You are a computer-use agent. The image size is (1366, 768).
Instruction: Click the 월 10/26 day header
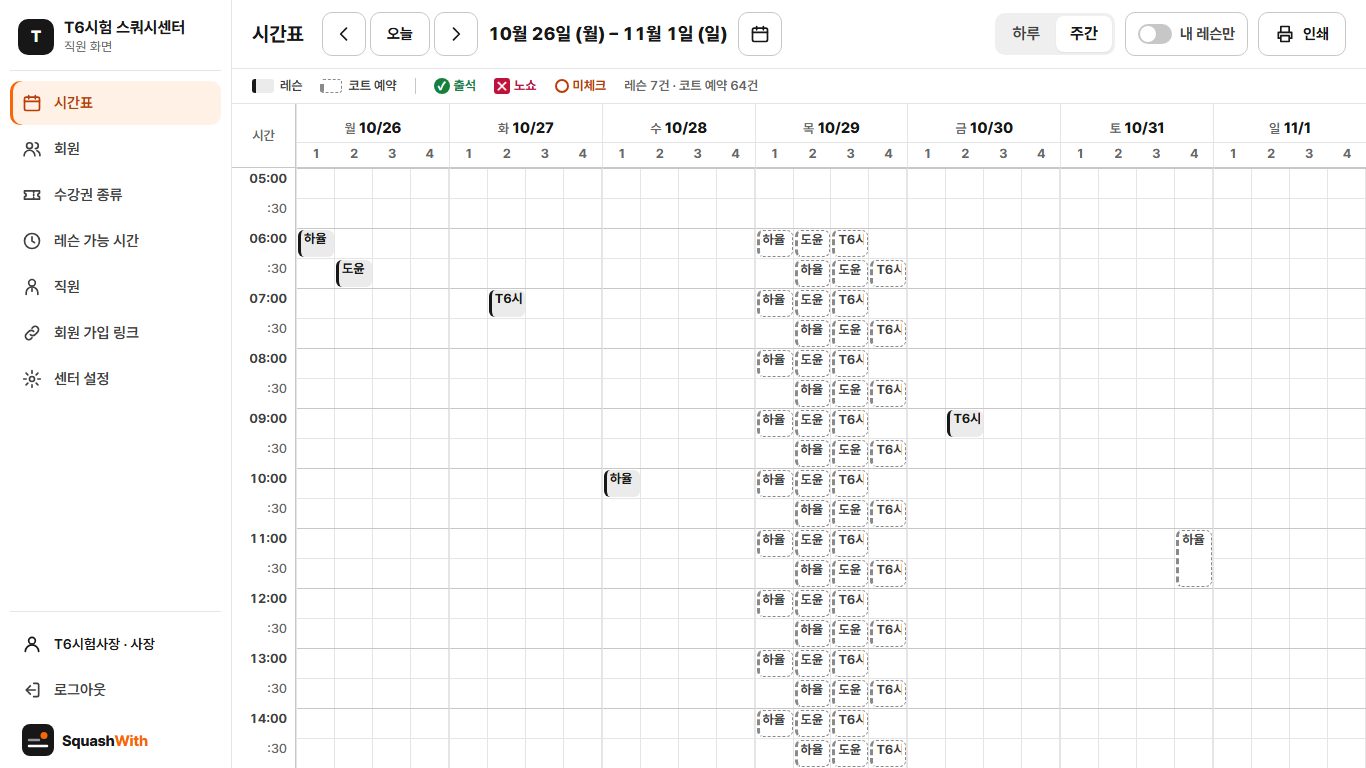[373, 128]
